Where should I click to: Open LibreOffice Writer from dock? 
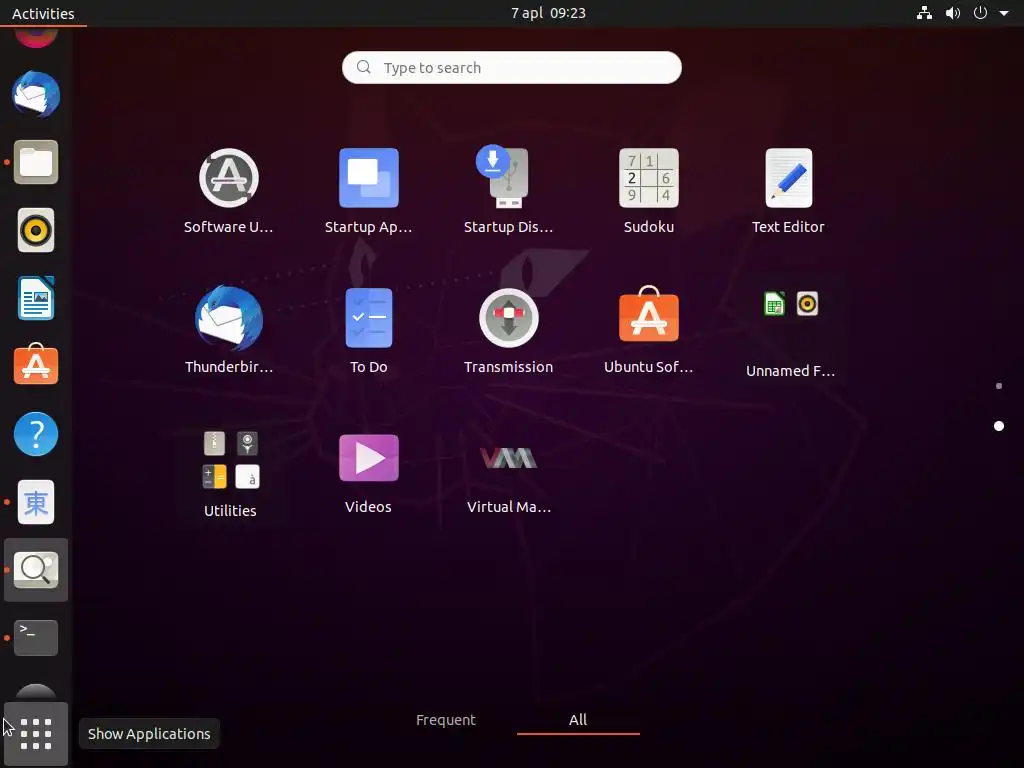click(x=36, y=298)
